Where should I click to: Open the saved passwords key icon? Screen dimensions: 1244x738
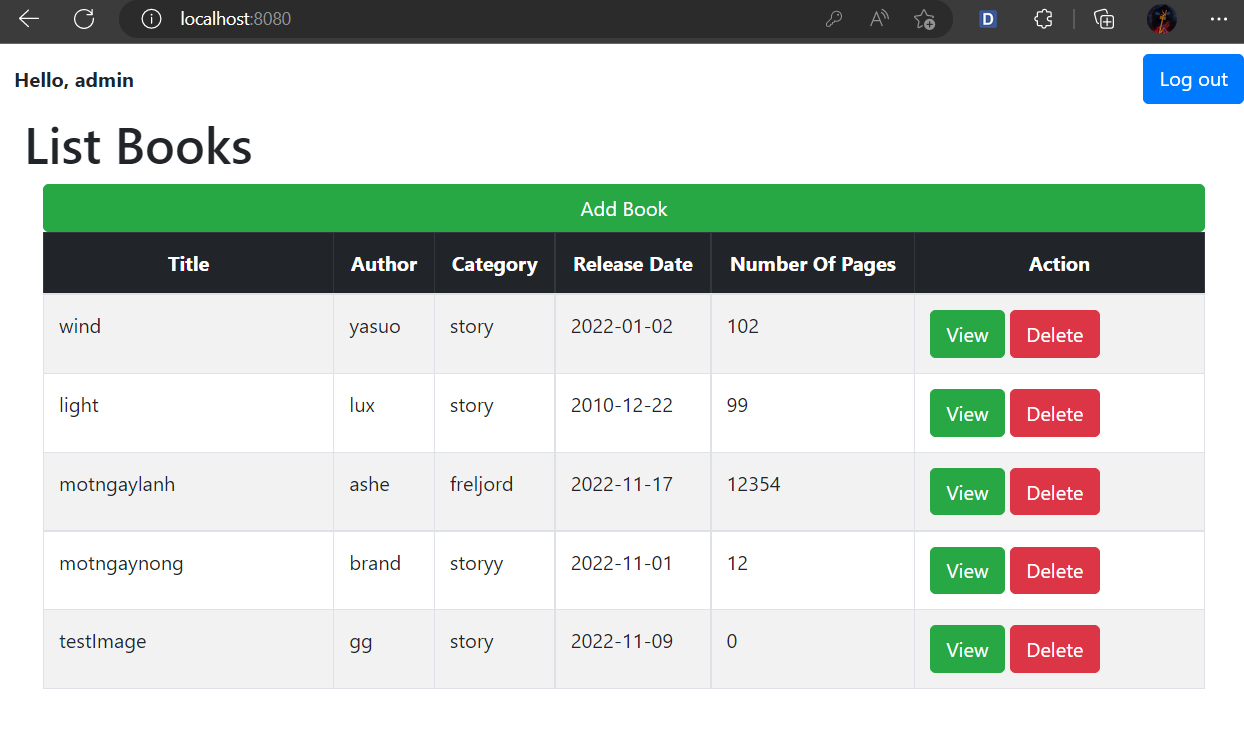834,19
